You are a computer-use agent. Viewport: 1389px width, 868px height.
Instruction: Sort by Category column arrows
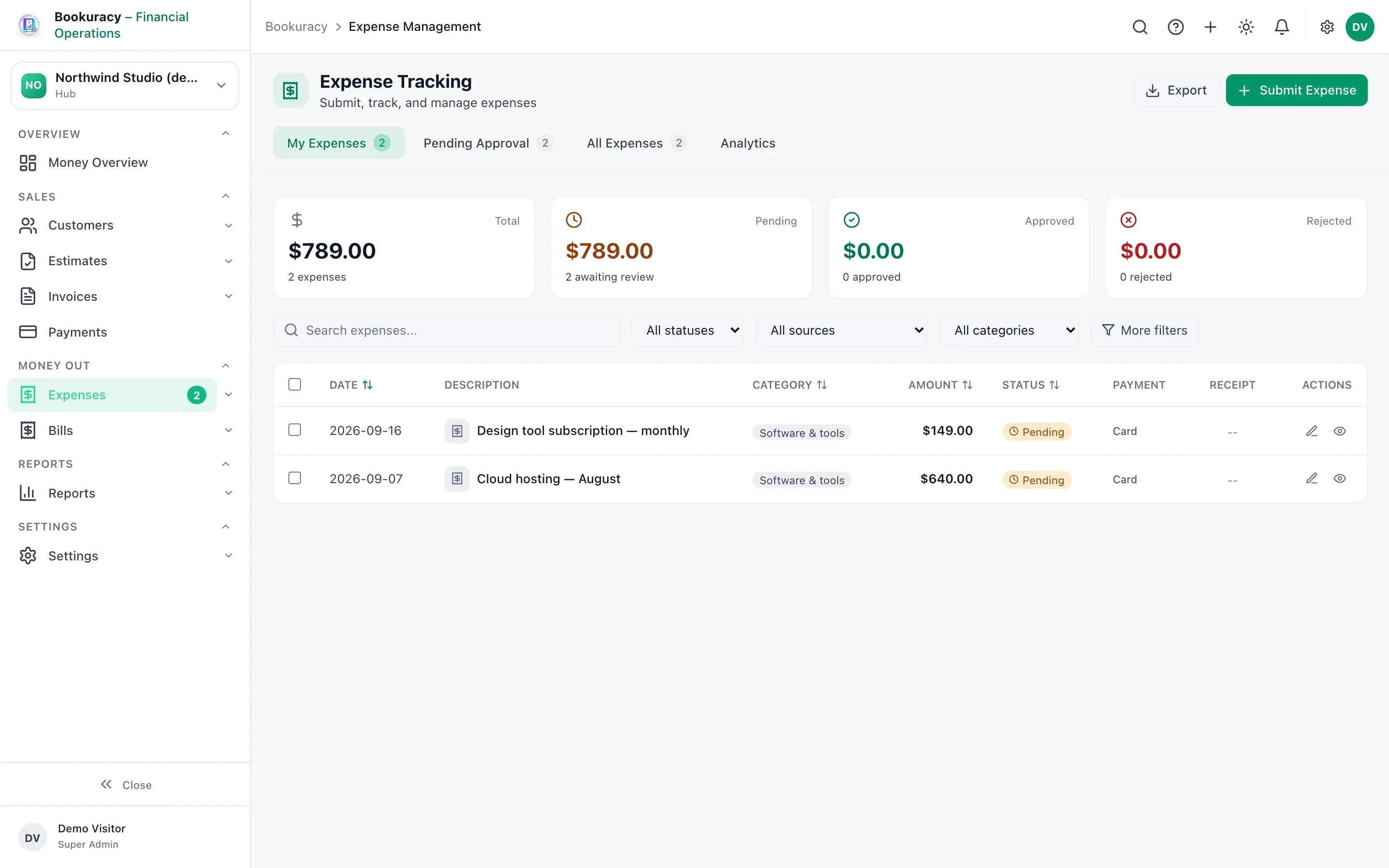pyautogui.click(x=822, y=385)
